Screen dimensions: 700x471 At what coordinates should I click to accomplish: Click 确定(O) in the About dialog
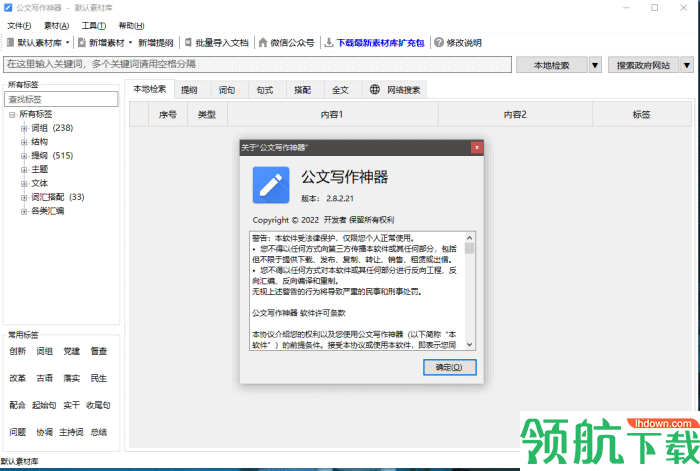click(x=450, y=367)
